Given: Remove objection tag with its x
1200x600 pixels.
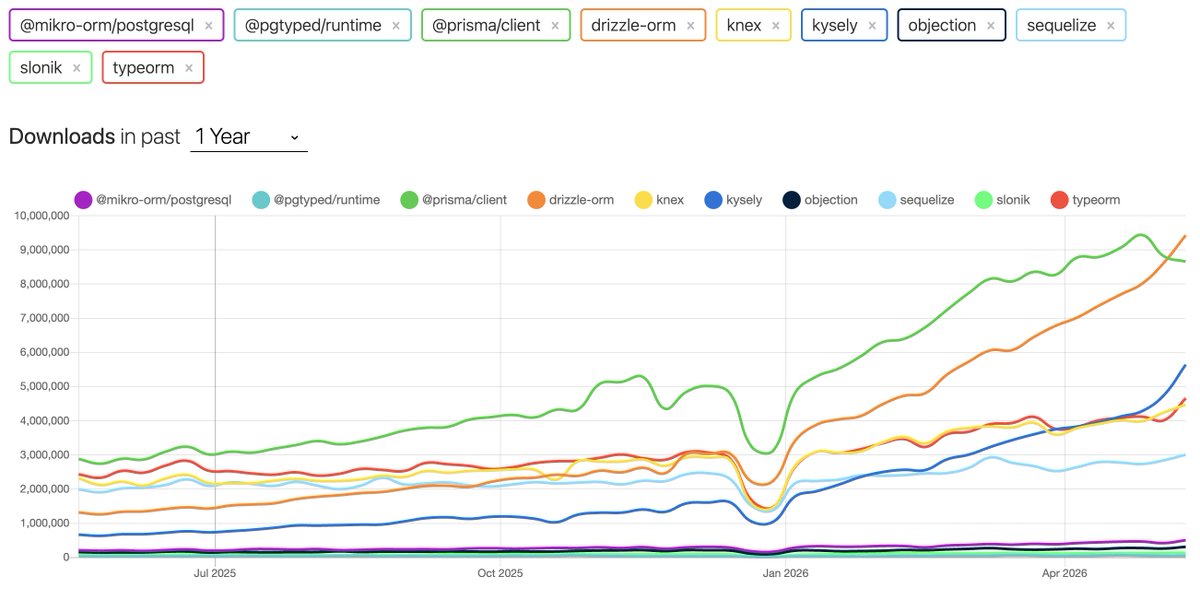Looking at the screenshot, I should [991, 25].
